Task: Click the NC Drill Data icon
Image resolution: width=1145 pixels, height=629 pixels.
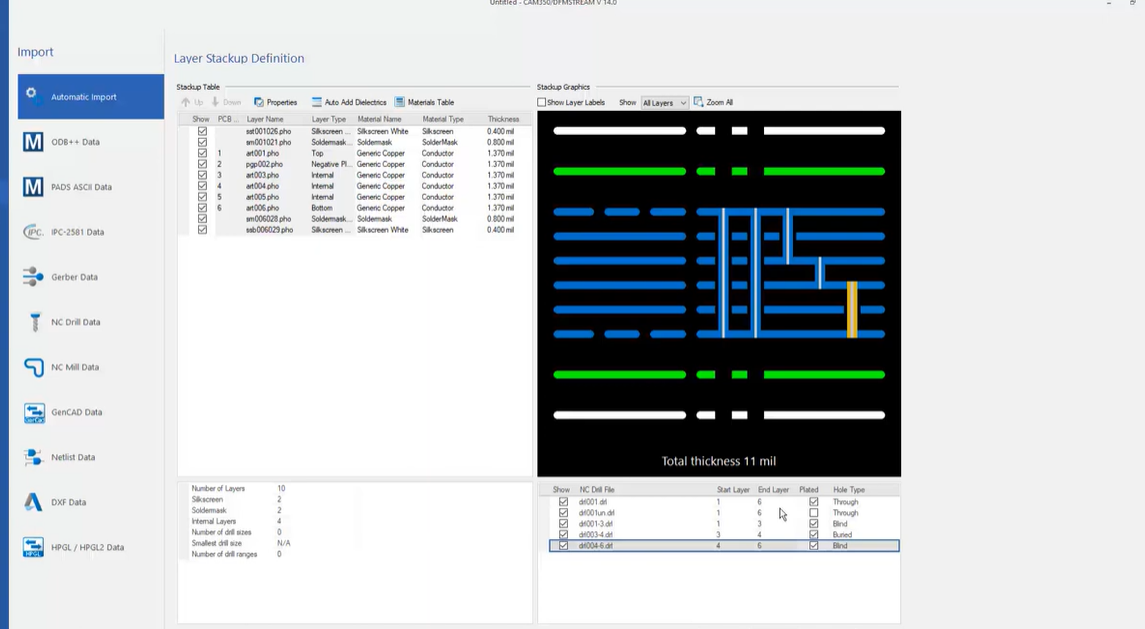Action: click(x=34, y=322)
